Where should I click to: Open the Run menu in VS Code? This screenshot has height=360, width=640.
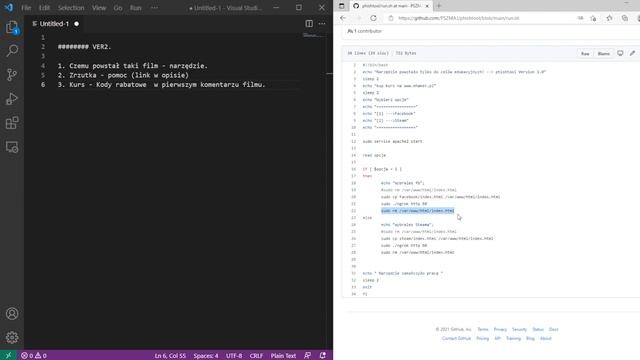136,8
